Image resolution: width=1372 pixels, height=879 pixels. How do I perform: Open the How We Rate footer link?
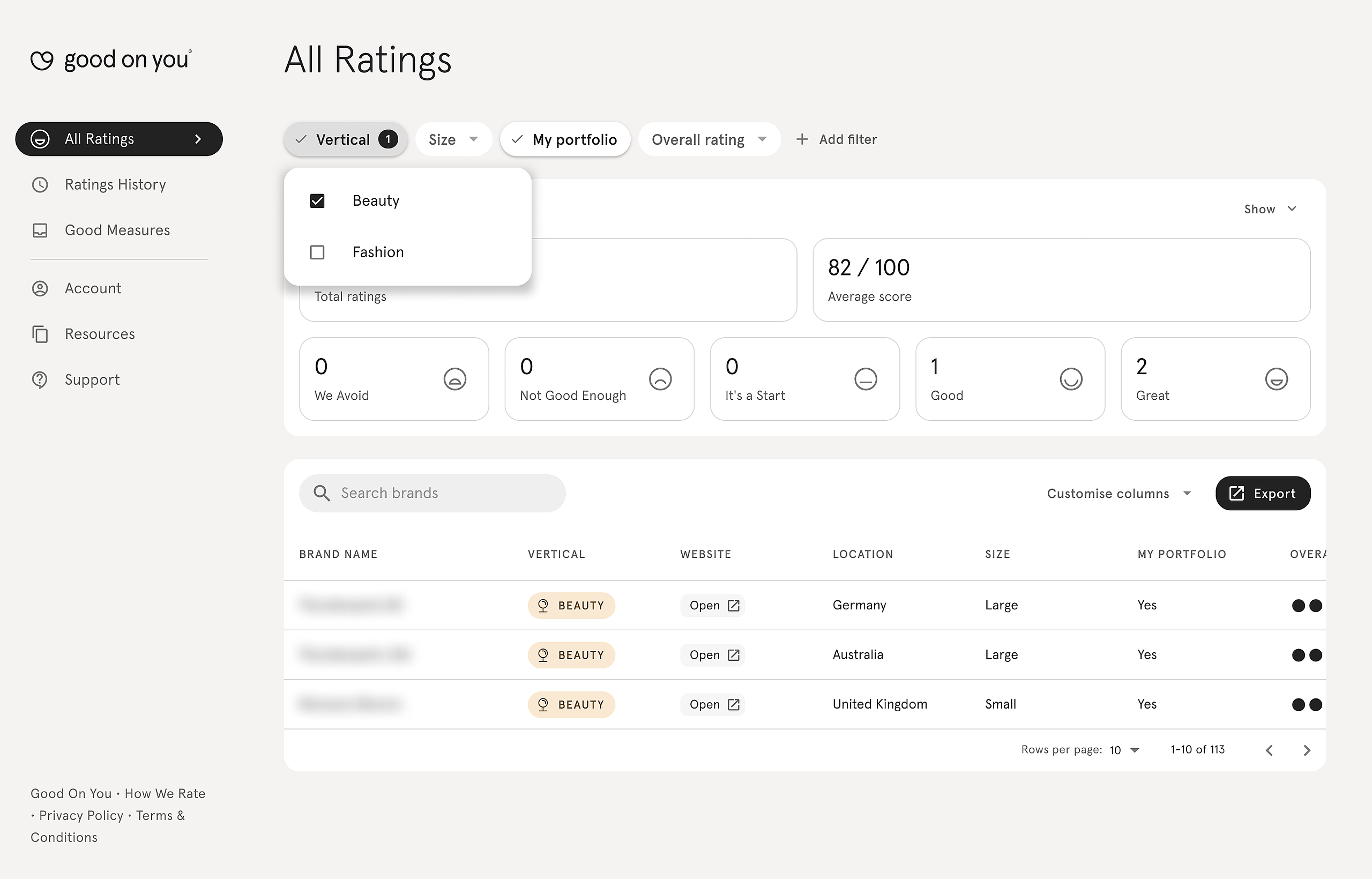coord(165,793)
